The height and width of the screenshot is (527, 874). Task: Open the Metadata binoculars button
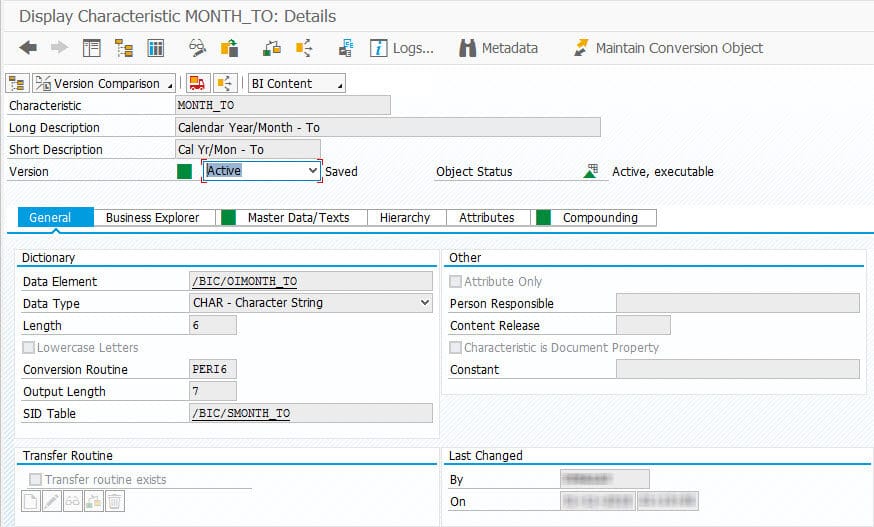point(498,48)
